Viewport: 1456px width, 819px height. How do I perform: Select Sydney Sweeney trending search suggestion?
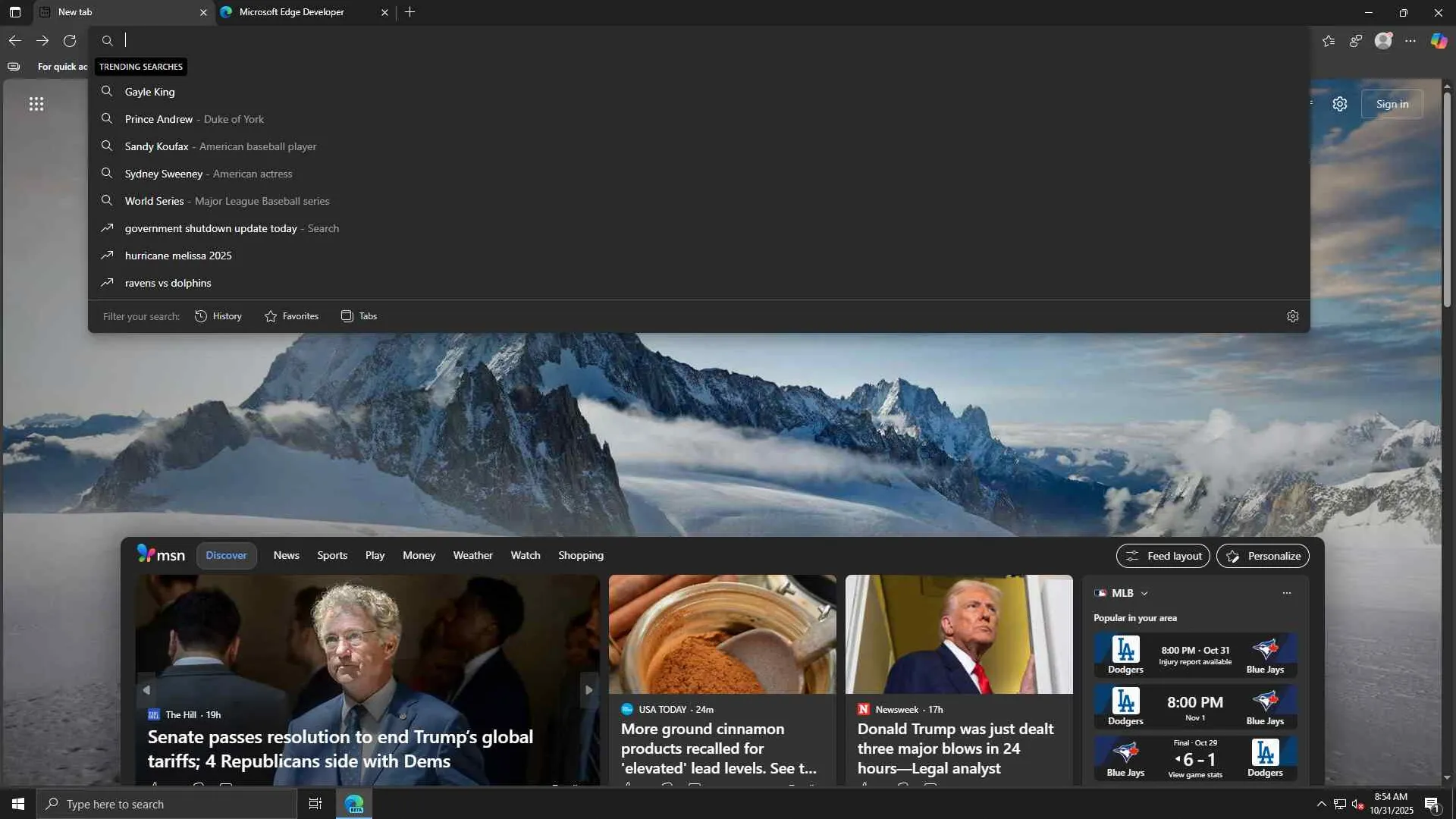click(164, 174)
